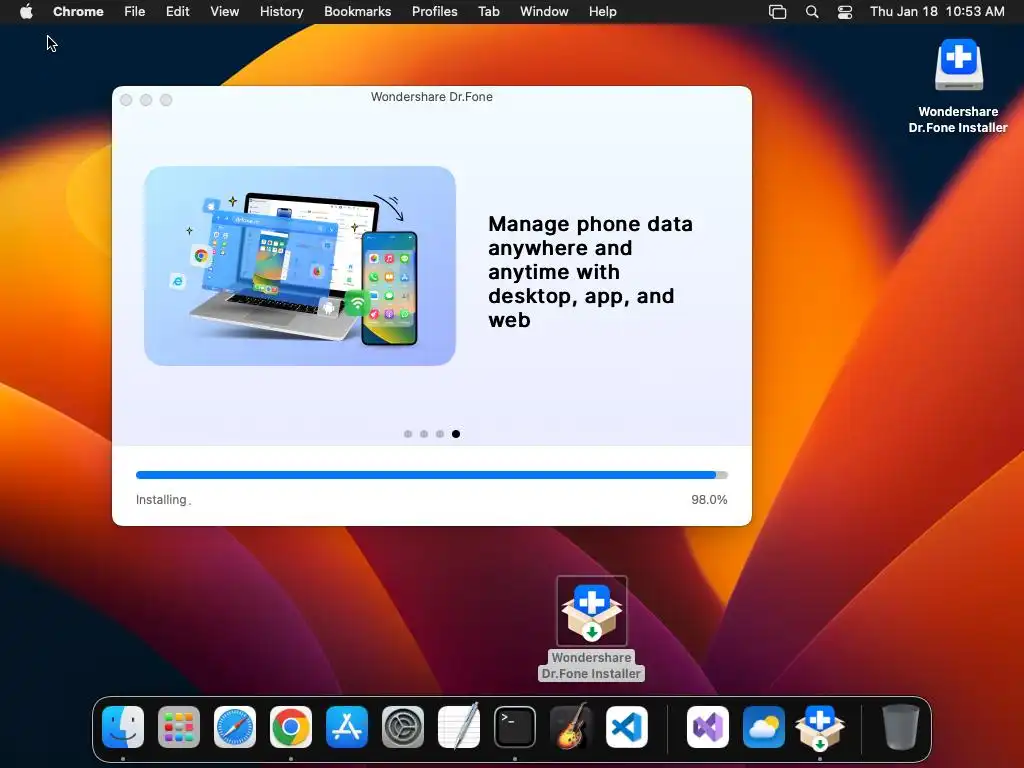Click the Installing status text
The height and width of the screenshot is (768, 1024).
(x=163, y=500)
